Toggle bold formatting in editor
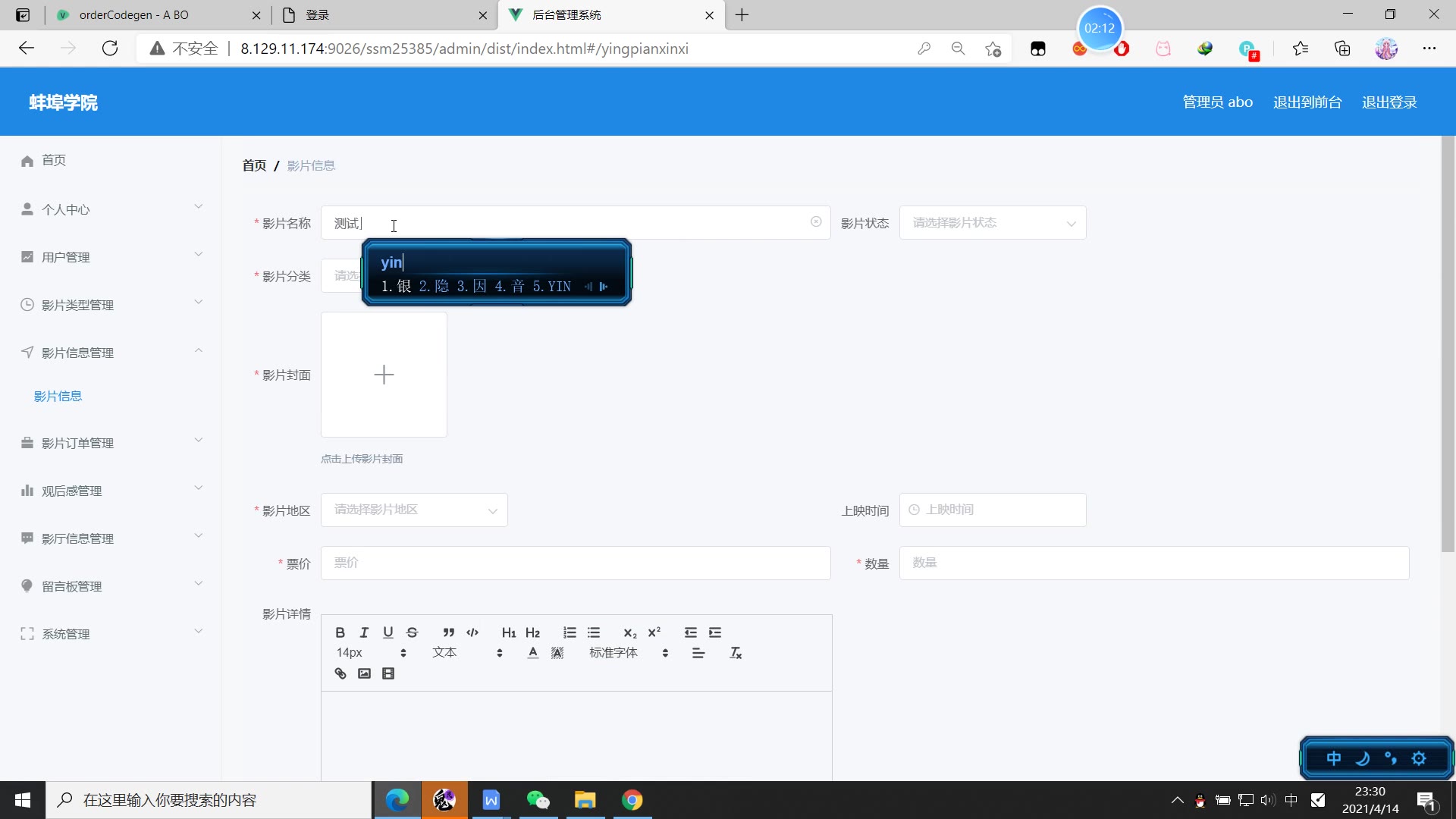Screen dimensions: 1456x819 [x=340, y=632]
